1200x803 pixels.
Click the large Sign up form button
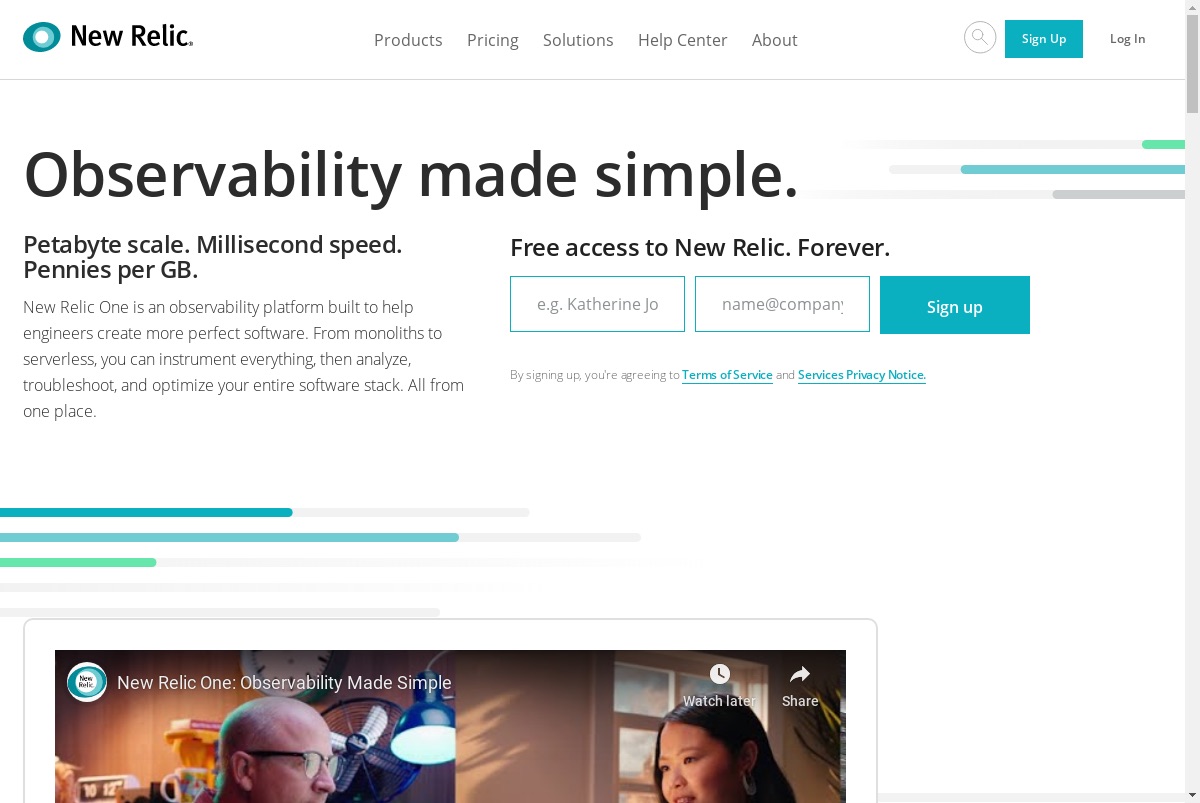pyautogui.click(x=955, y=305)
